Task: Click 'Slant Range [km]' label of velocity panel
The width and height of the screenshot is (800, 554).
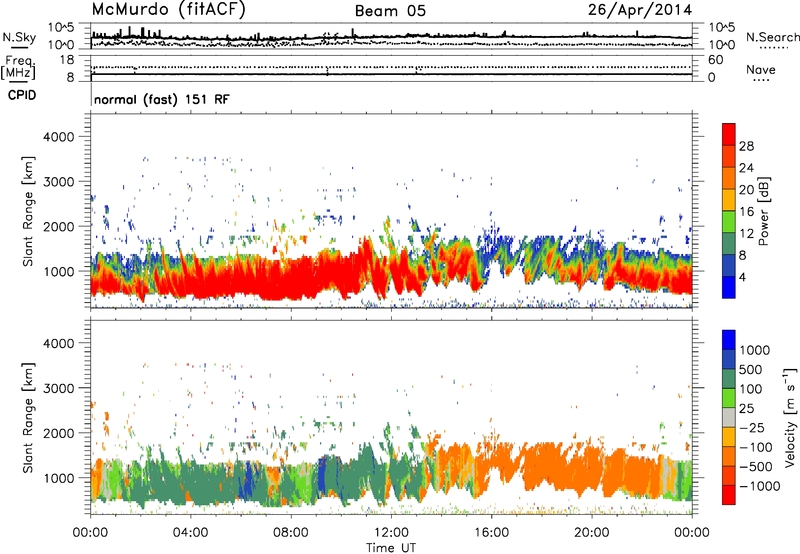Action: [28, 418]
